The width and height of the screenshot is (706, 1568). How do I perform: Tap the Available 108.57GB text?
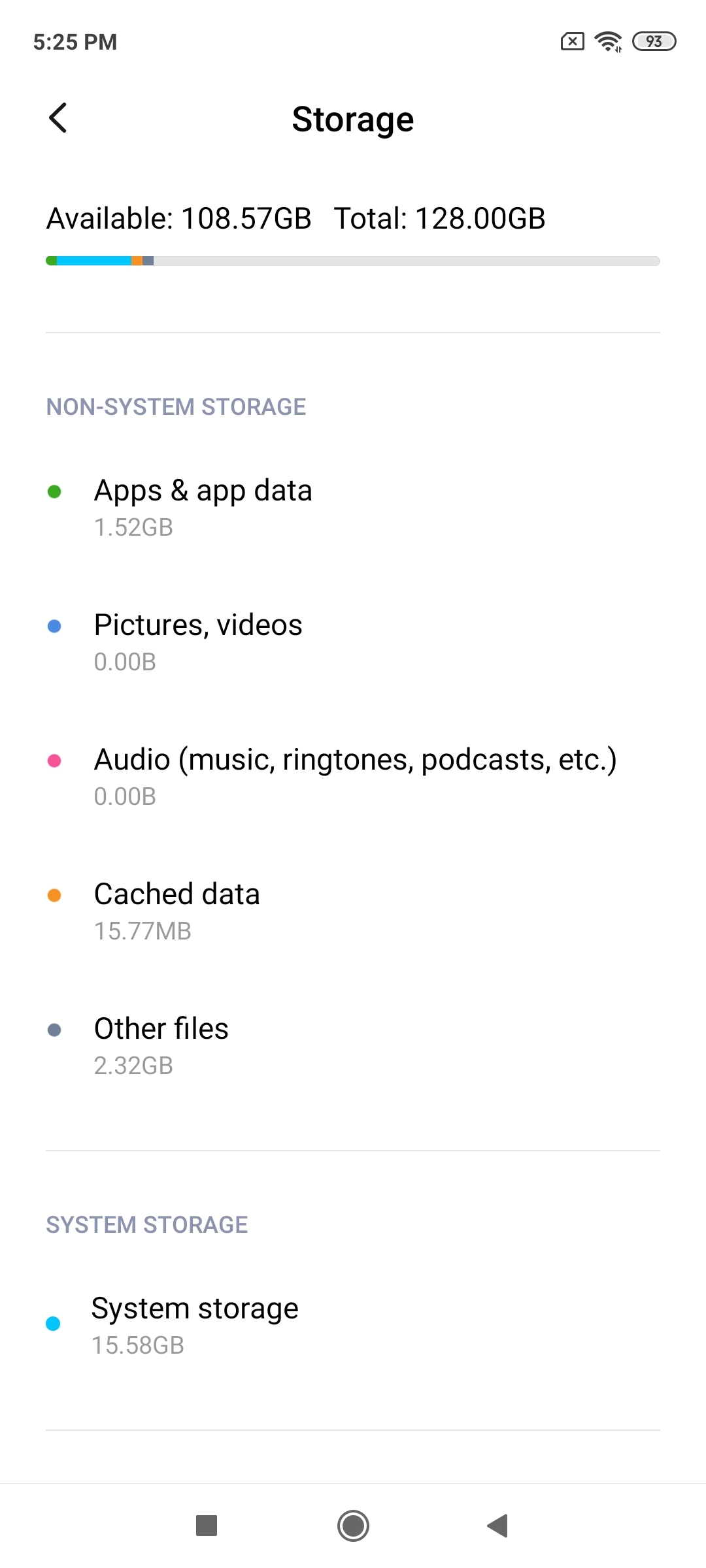tap(178, 219)
